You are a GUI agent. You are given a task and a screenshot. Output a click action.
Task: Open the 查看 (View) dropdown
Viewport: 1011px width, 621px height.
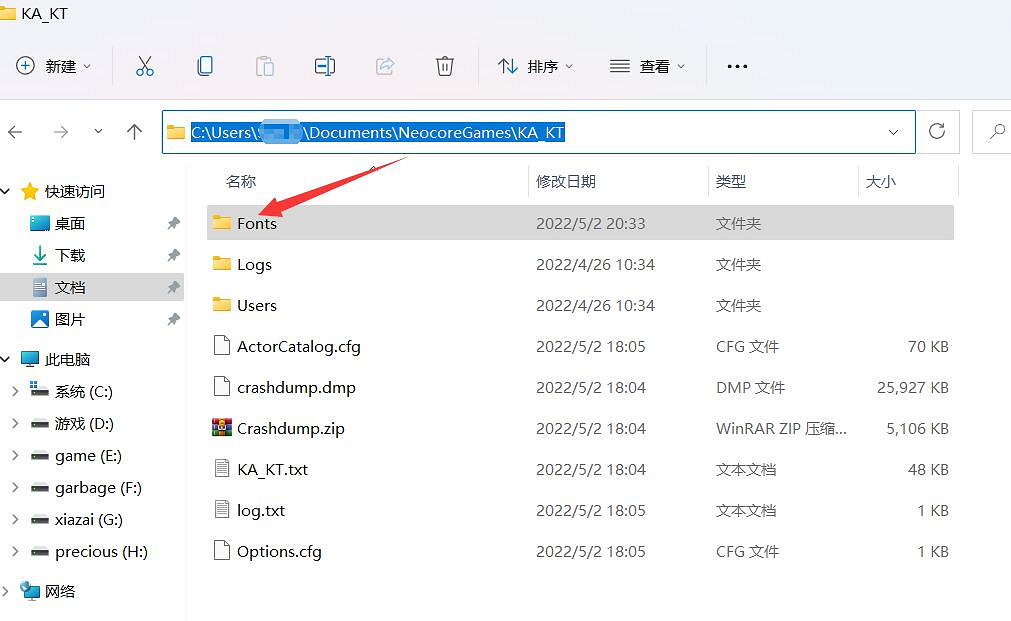(x=648, y=66)
